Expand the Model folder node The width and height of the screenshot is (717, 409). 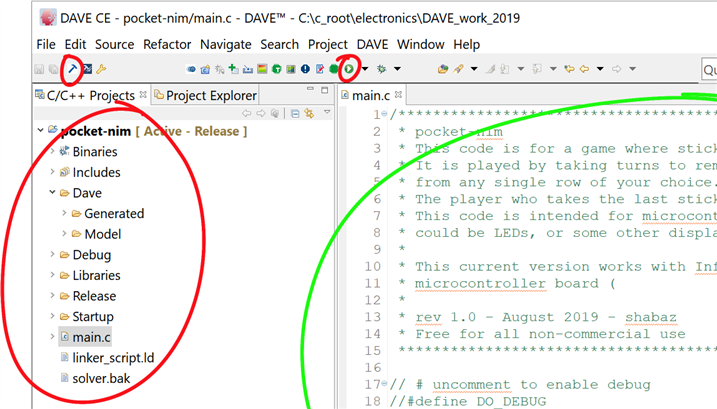(64, 233)
